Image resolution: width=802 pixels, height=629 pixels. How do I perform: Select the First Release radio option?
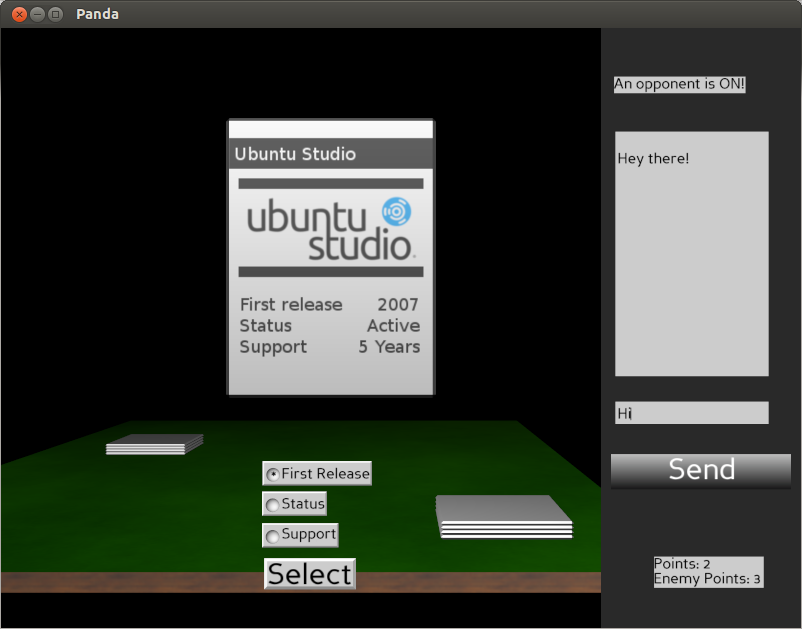[x=317, y=474]
